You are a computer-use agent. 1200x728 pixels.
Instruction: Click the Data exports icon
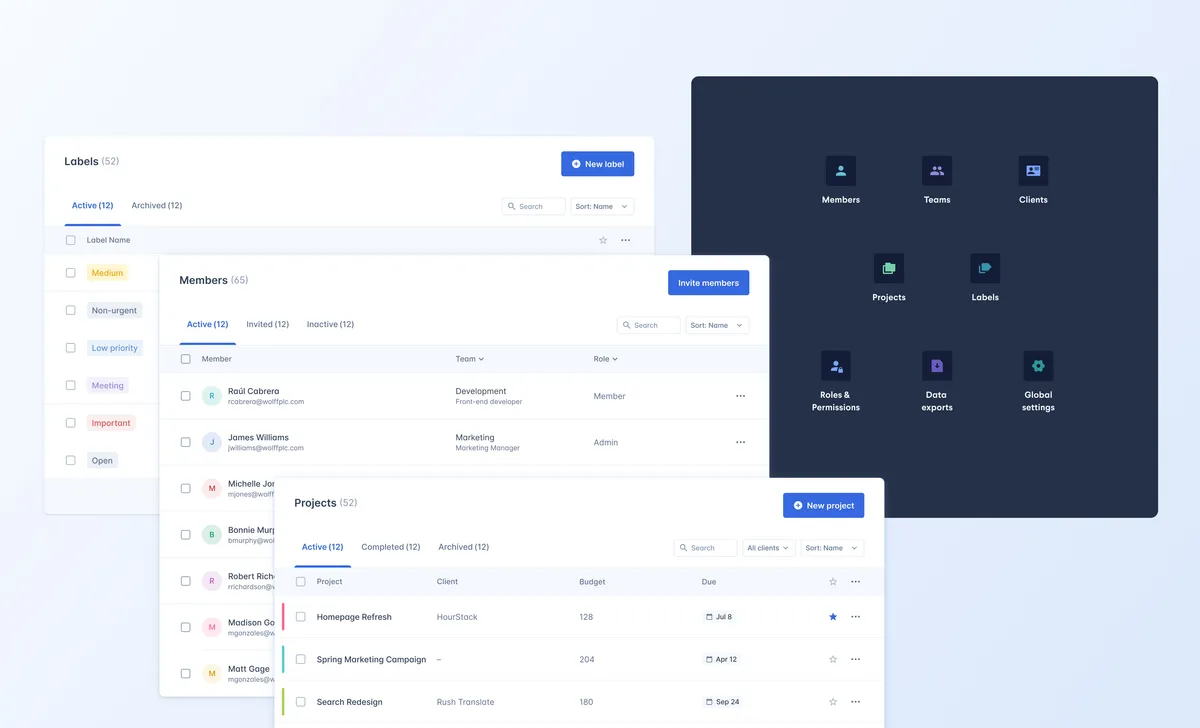936,366
